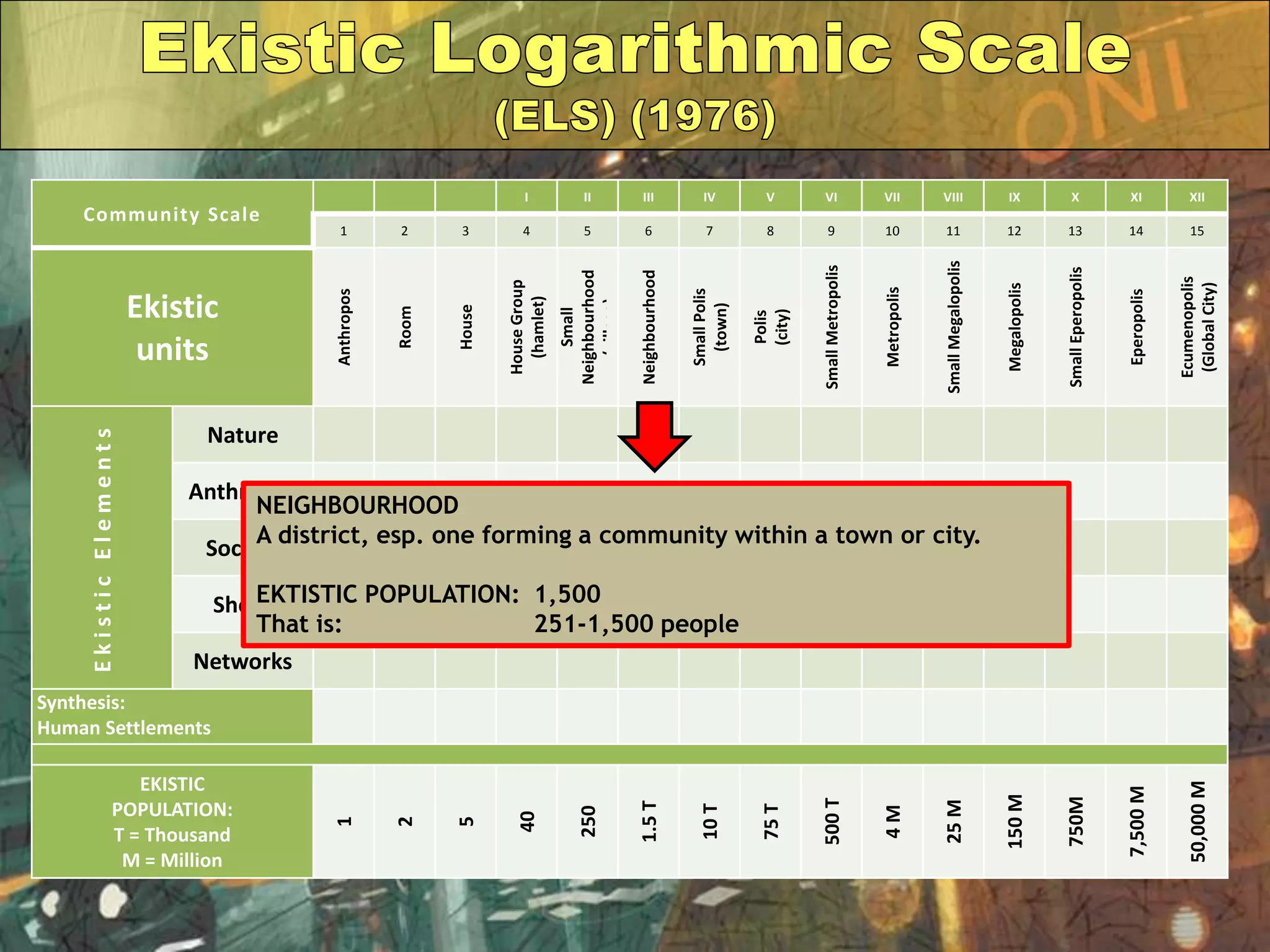Select scale number '6' cell
The height and width of the screenshot is (952, 1270).
[649, 231]
